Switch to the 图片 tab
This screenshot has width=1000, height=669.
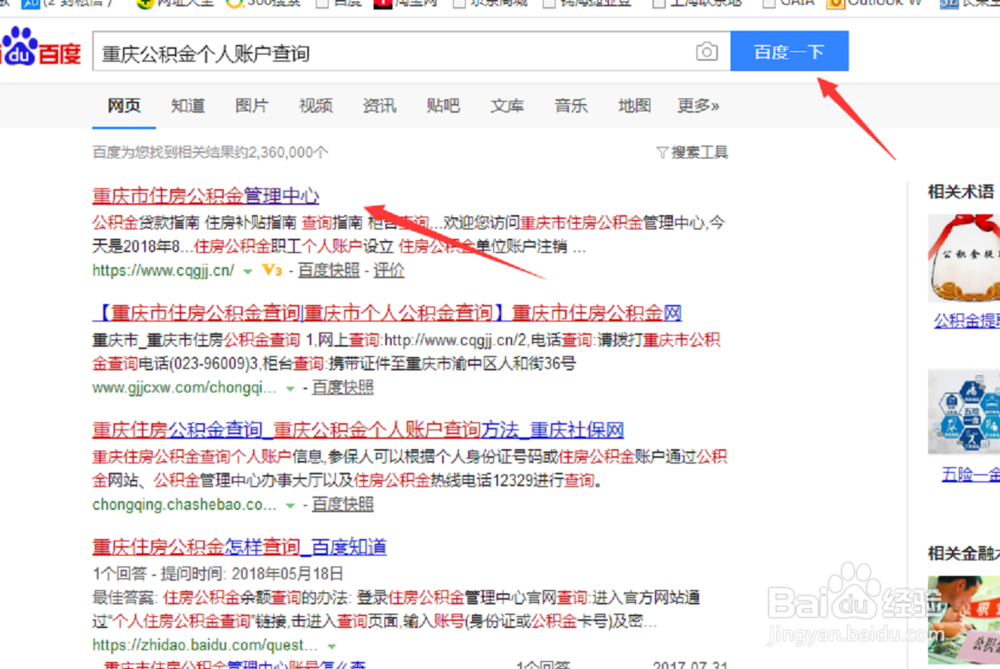pyautogui.click(x=251, y=105)
